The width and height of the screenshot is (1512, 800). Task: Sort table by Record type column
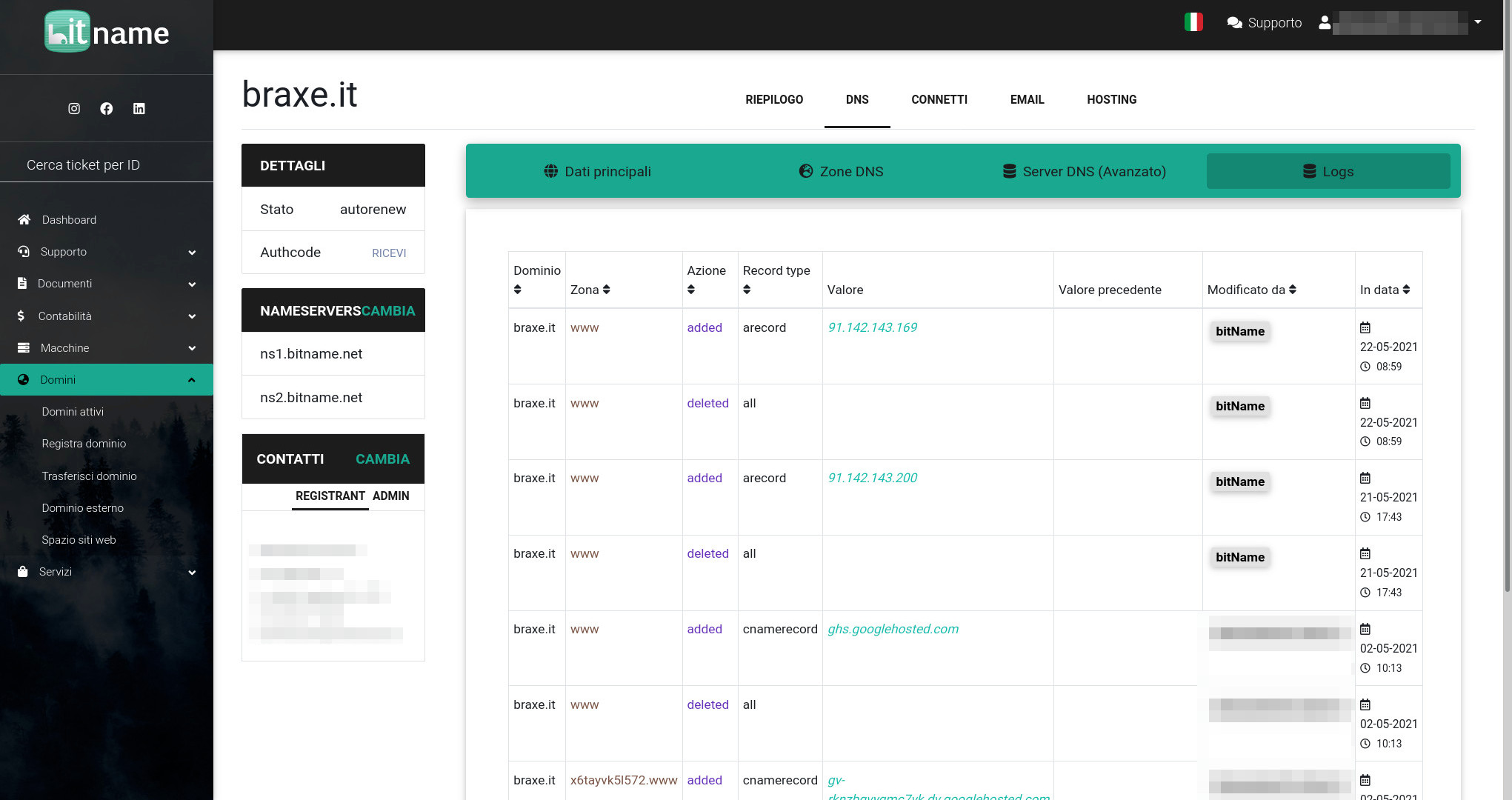pos(747,290)
